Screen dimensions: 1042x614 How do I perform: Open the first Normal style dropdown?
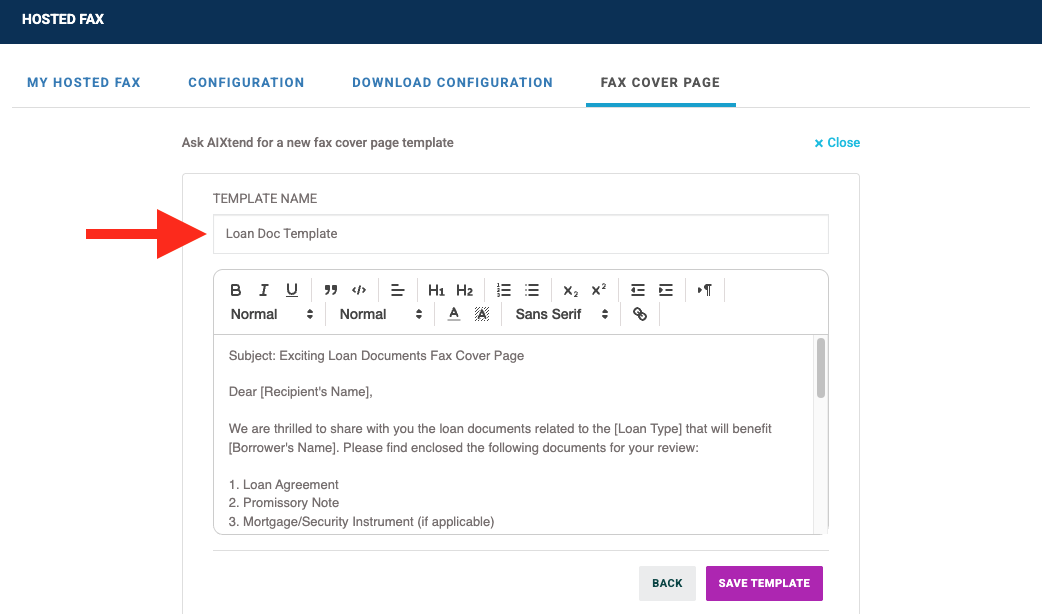[270, 313]
